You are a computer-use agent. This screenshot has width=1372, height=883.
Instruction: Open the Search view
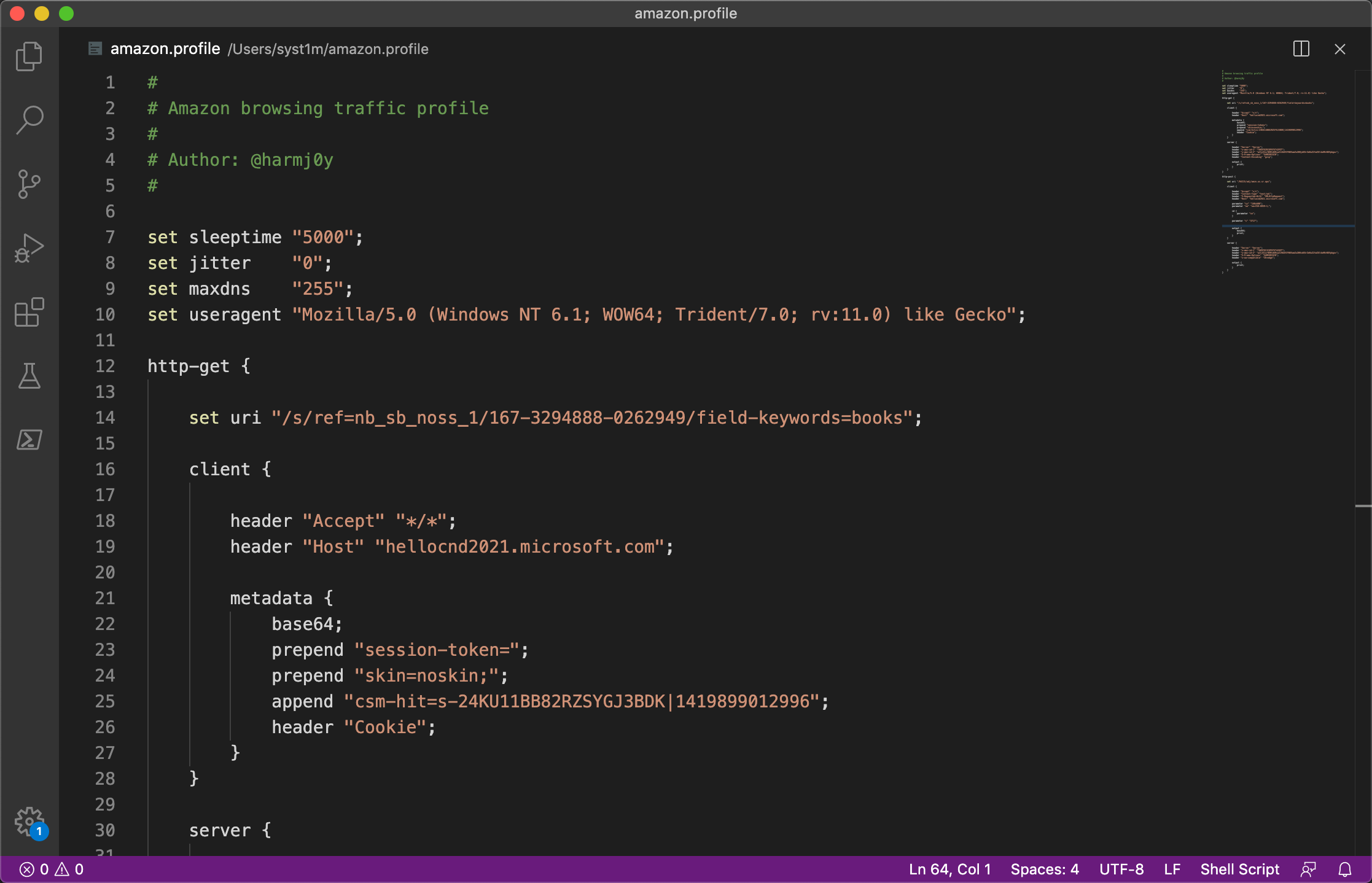(x=29, y=120)
